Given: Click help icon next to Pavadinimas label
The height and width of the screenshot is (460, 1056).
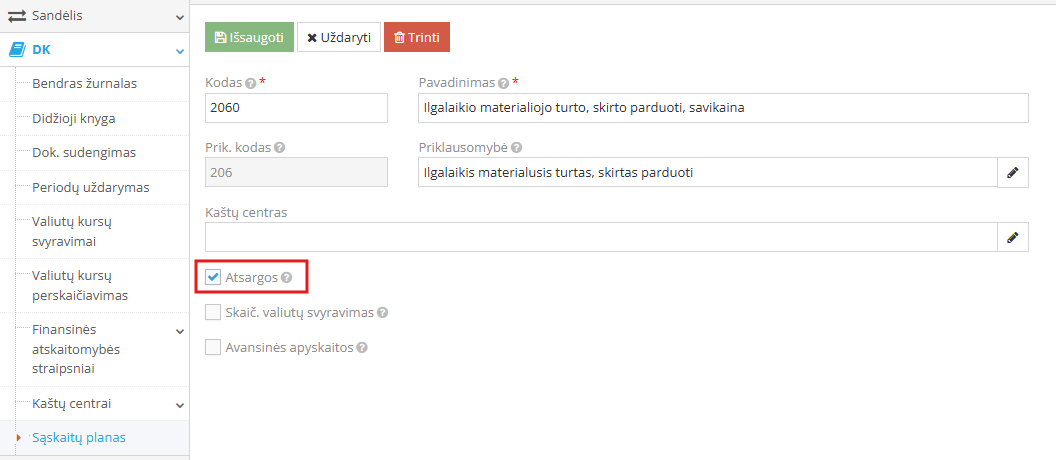Looking at the screenshot, I should [x=502, y=84].
